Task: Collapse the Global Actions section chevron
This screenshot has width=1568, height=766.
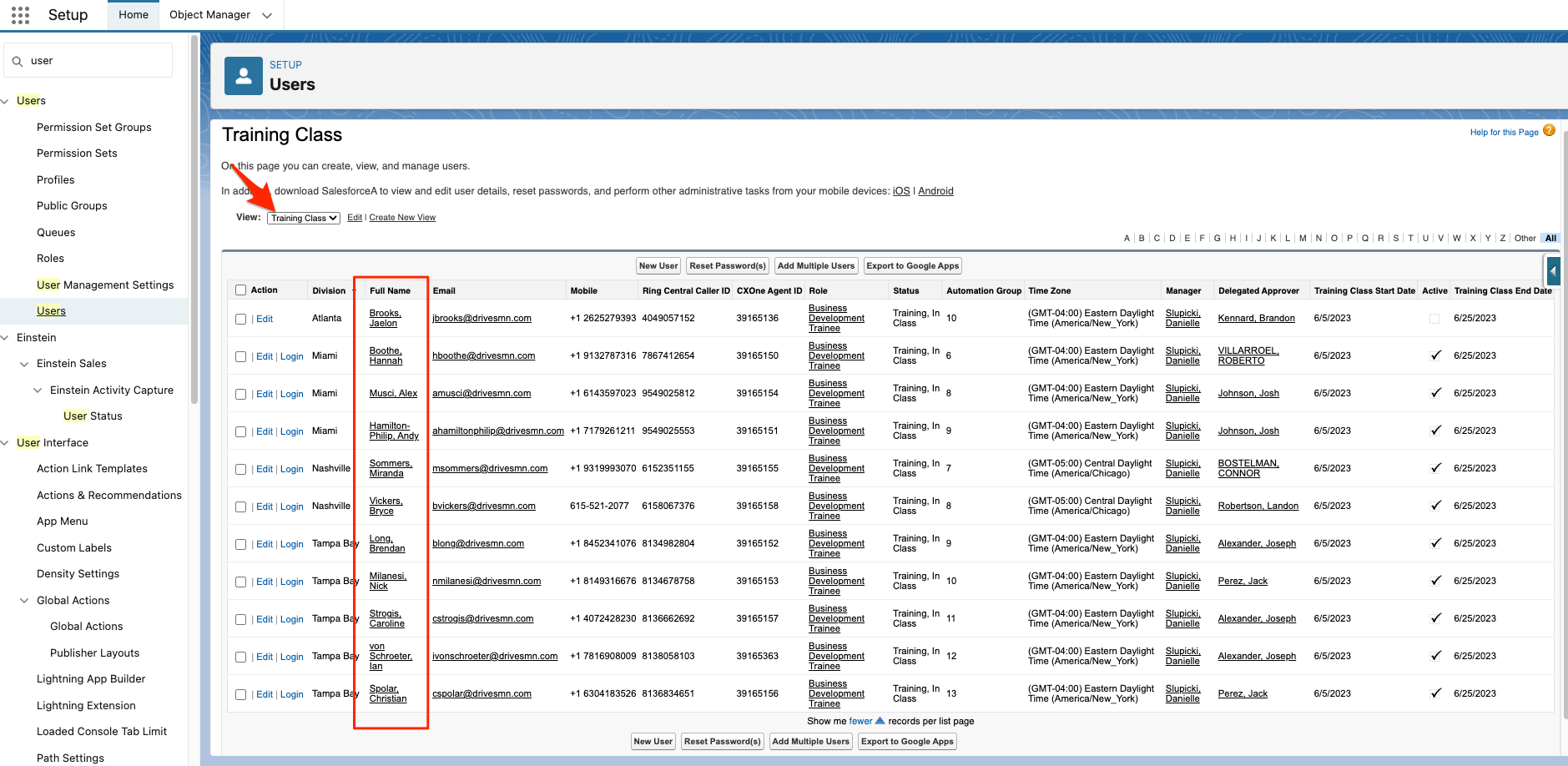Action: pos(24,601)
